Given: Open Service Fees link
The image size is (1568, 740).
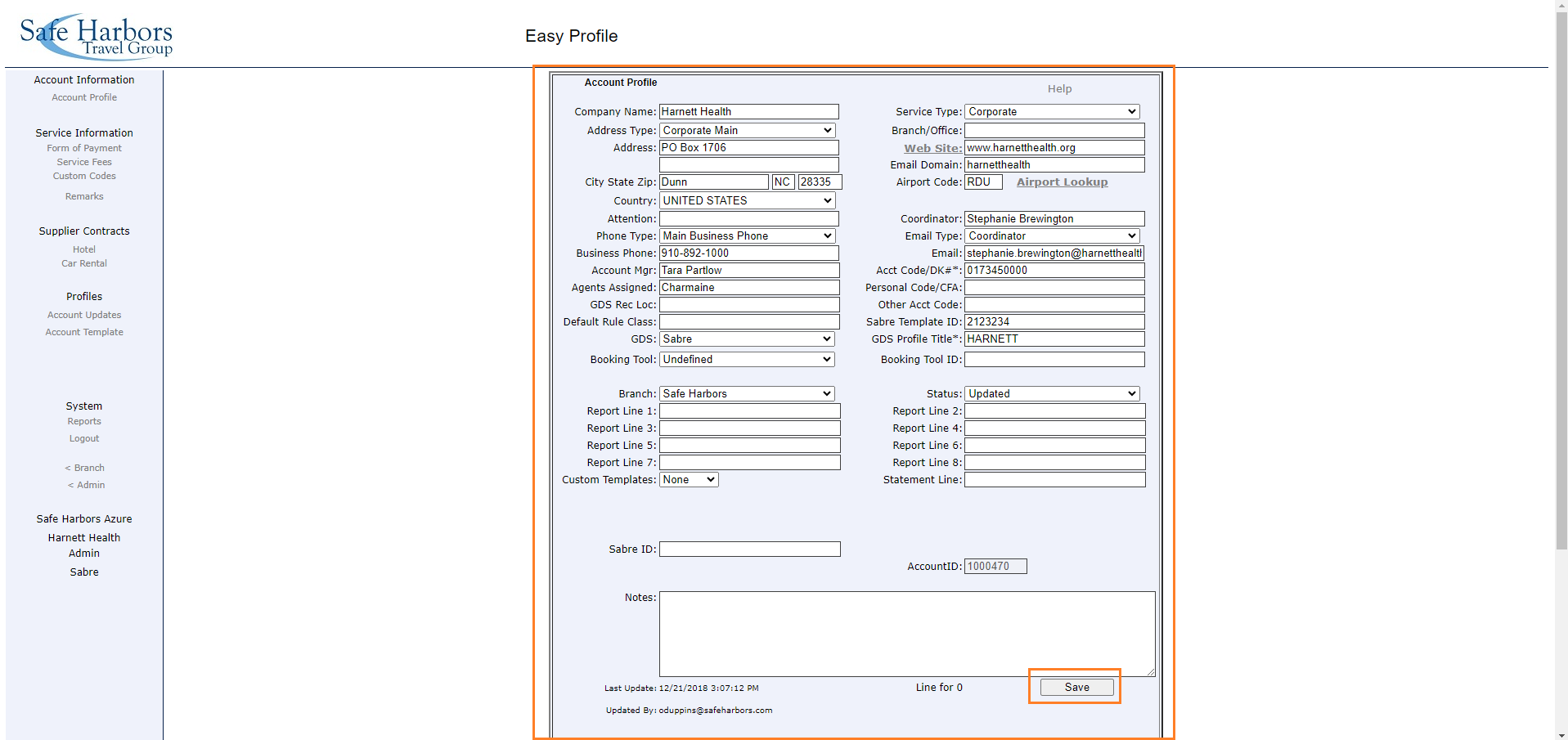Looking at the screenshot, I should coord(84,162).
